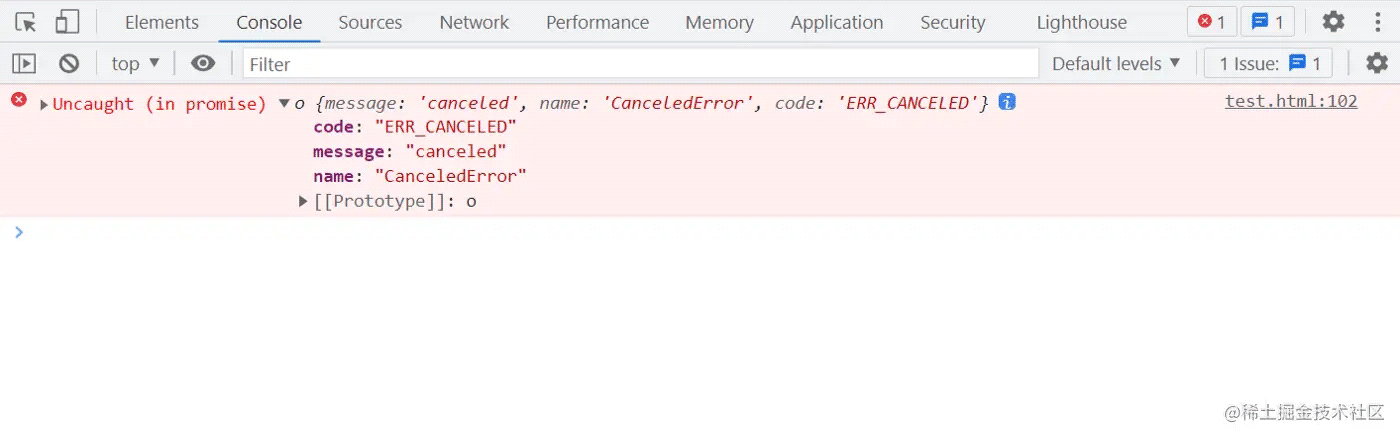Open the Default levels dropdown
The image size is (1400, 437).
click(1116, 64)
